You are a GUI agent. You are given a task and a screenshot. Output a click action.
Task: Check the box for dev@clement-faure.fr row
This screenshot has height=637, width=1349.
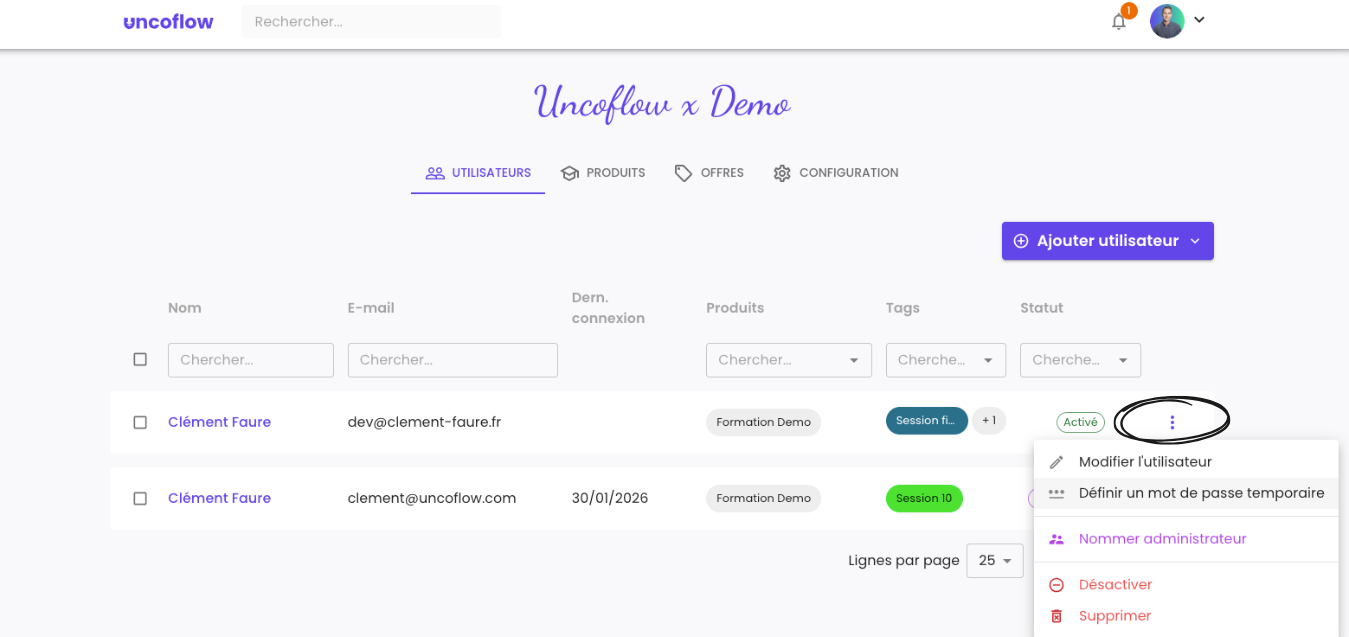[x=140, y=422]
